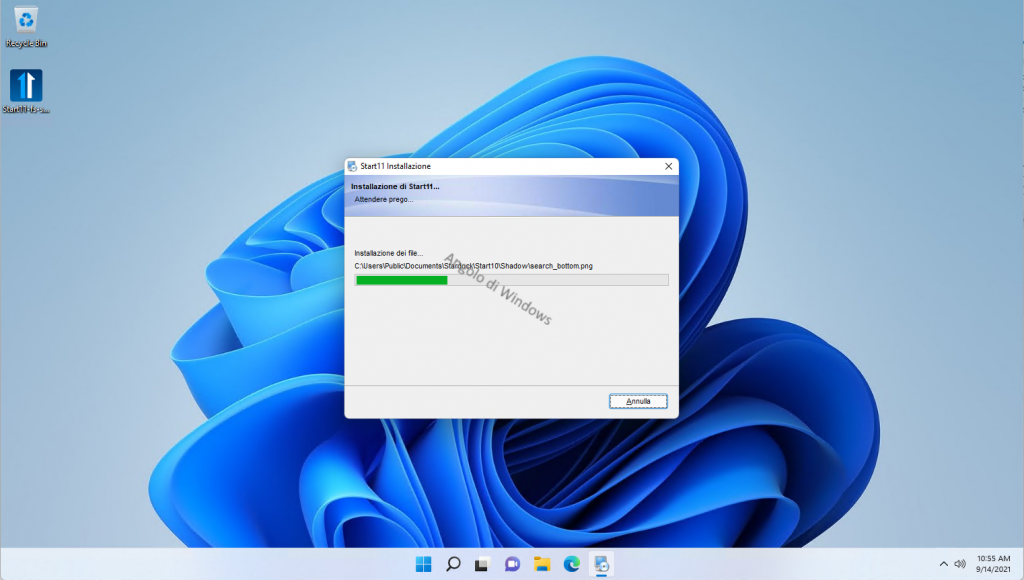Click the volume speaker icon in tray

click(960, 564)
